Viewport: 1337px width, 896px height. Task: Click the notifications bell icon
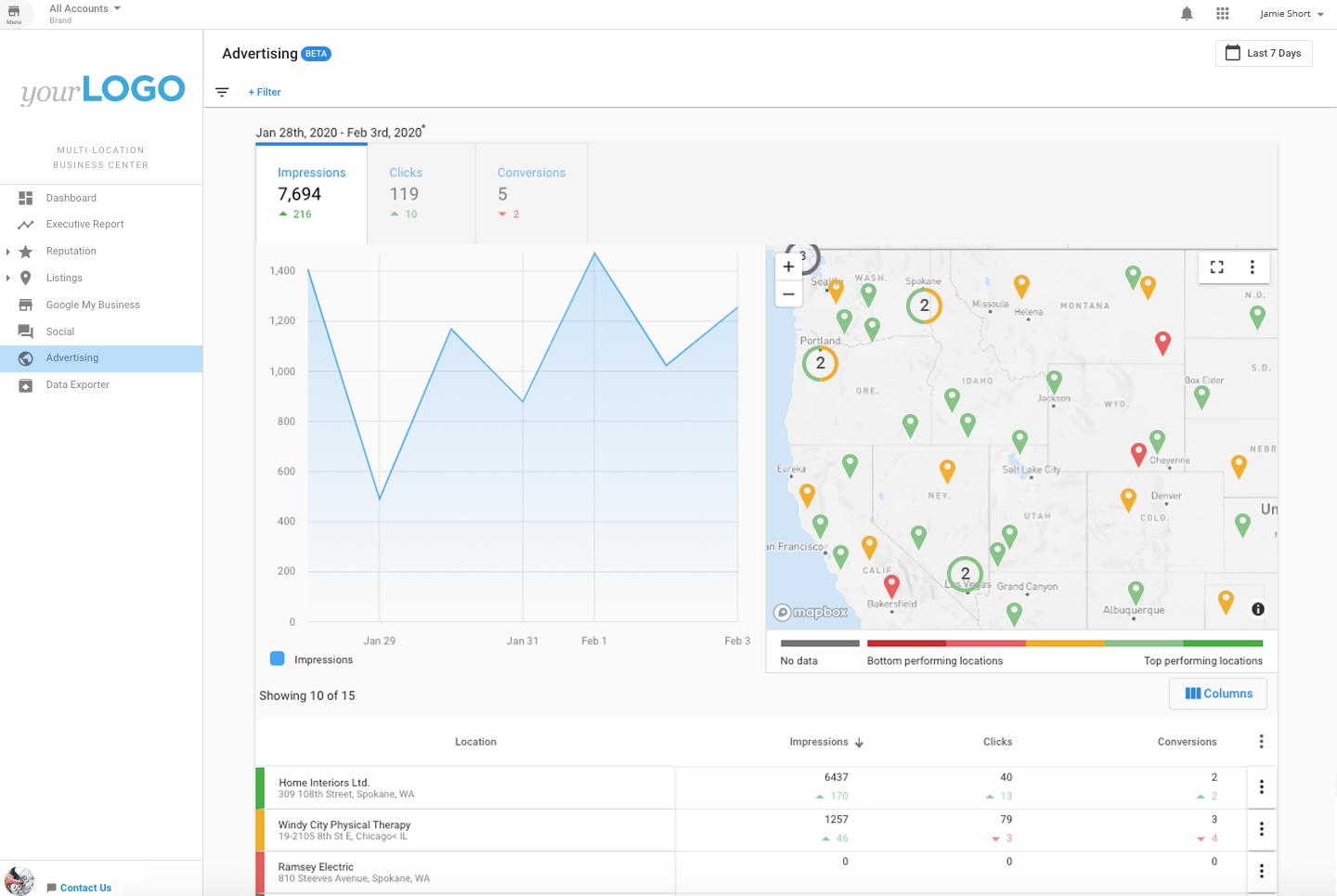(1187, 14)
